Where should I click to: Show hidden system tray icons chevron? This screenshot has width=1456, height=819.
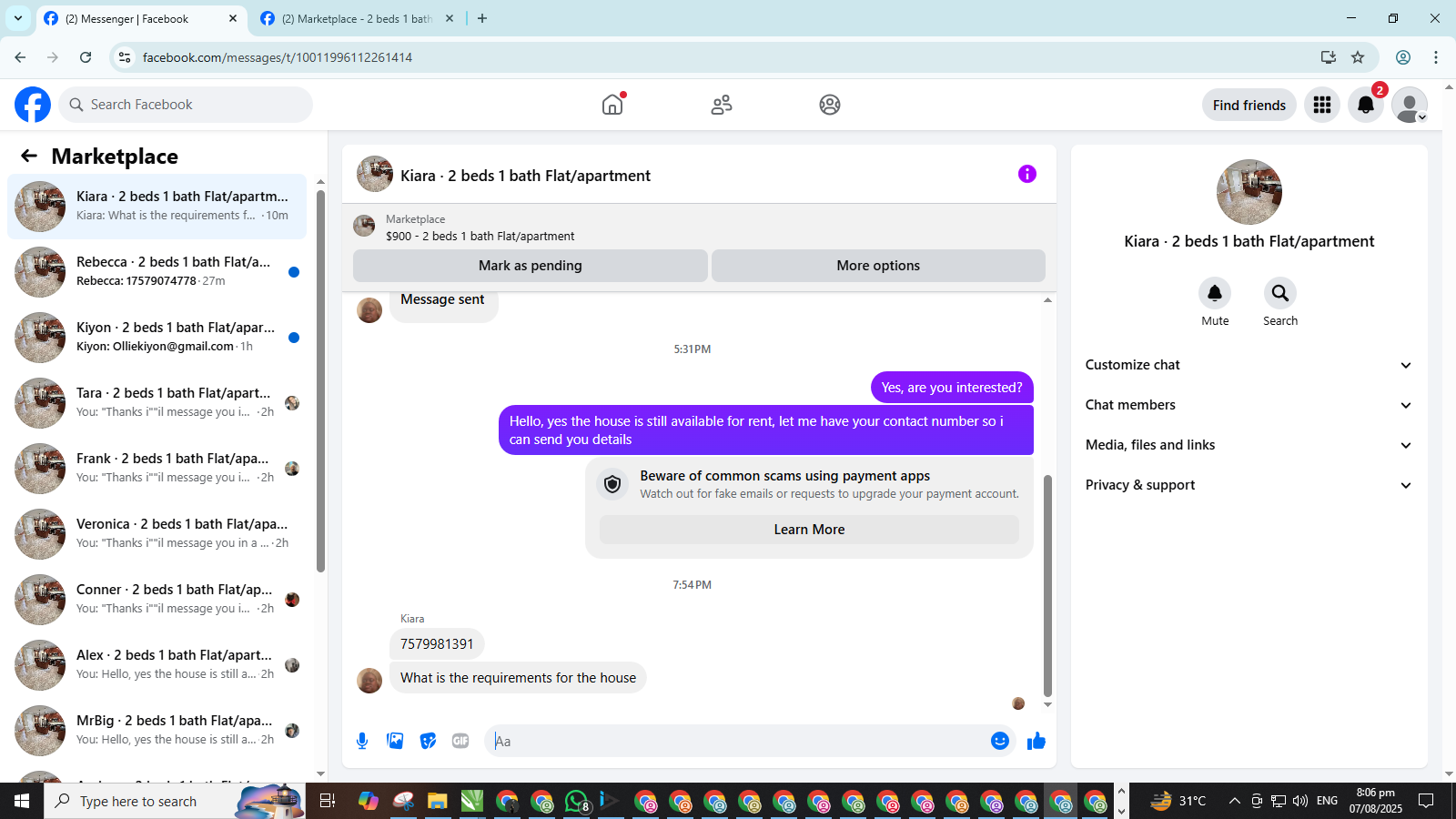coord(1234,801)
